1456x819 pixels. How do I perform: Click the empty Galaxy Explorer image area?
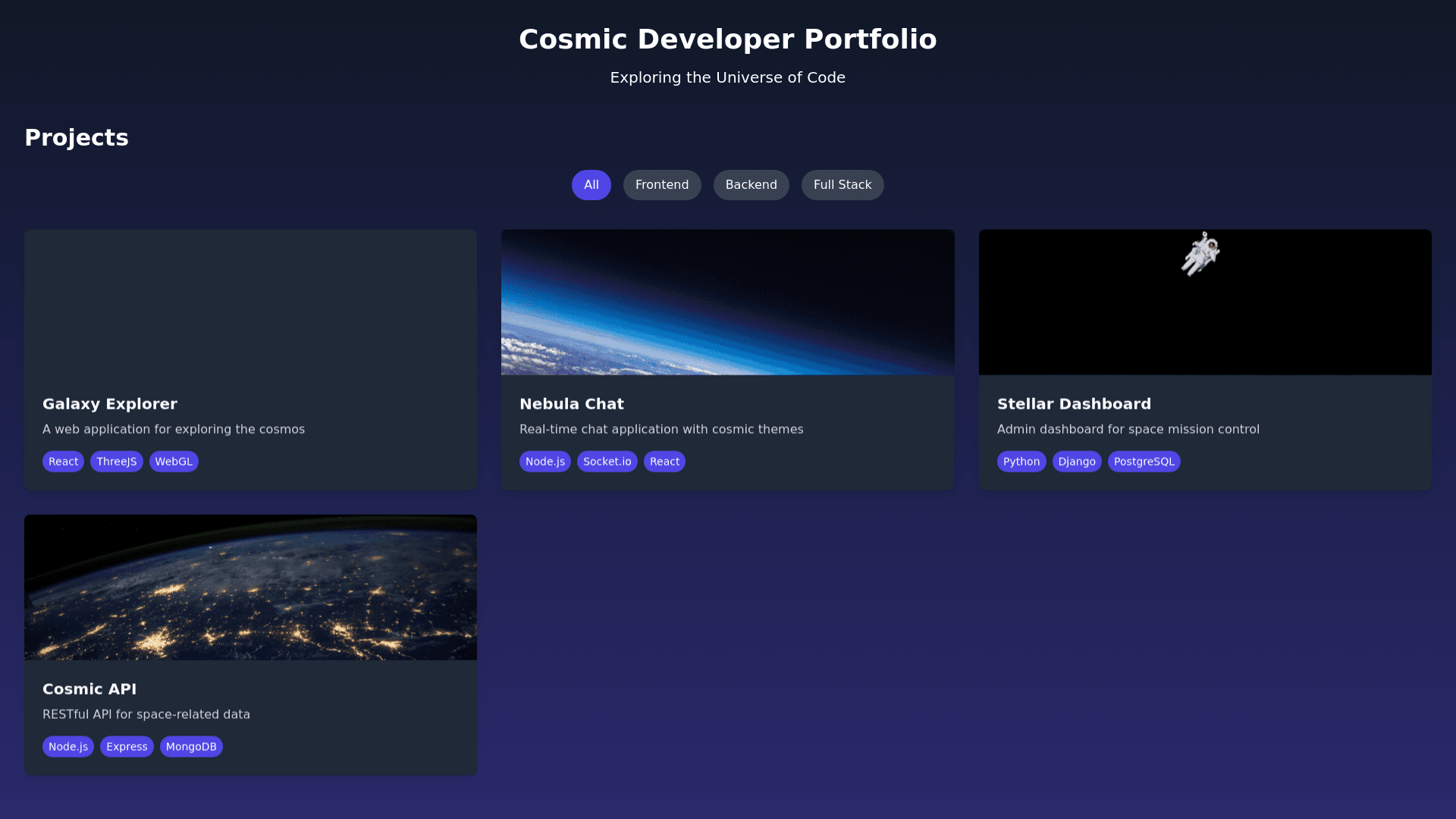click(250, 302)
